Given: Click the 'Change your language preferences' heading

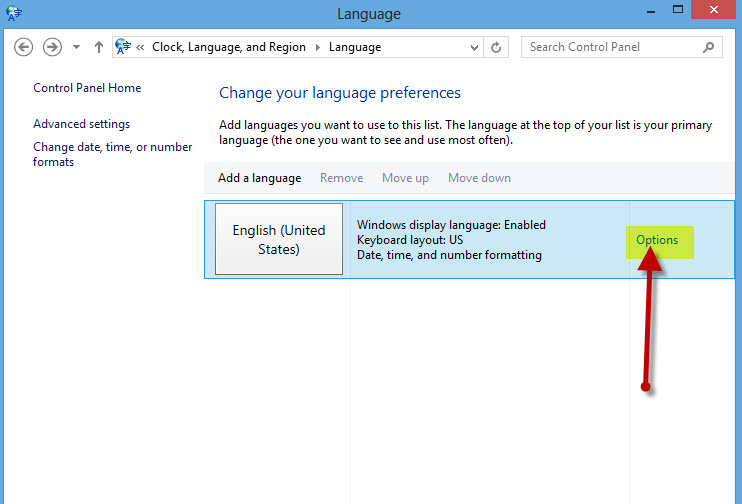Looking at the screenshot, I should pyautogui.click(x=340, y=93).
